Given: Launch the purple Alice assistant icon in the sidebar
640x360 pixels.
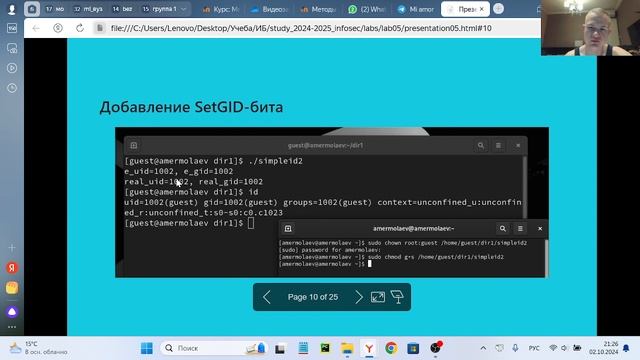Looking at the screenshot, I should point(12,312).
